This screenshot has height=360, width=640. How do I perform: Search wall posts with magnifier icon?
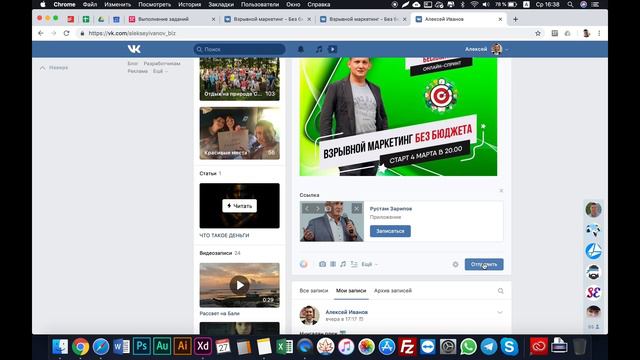[501, 291]
